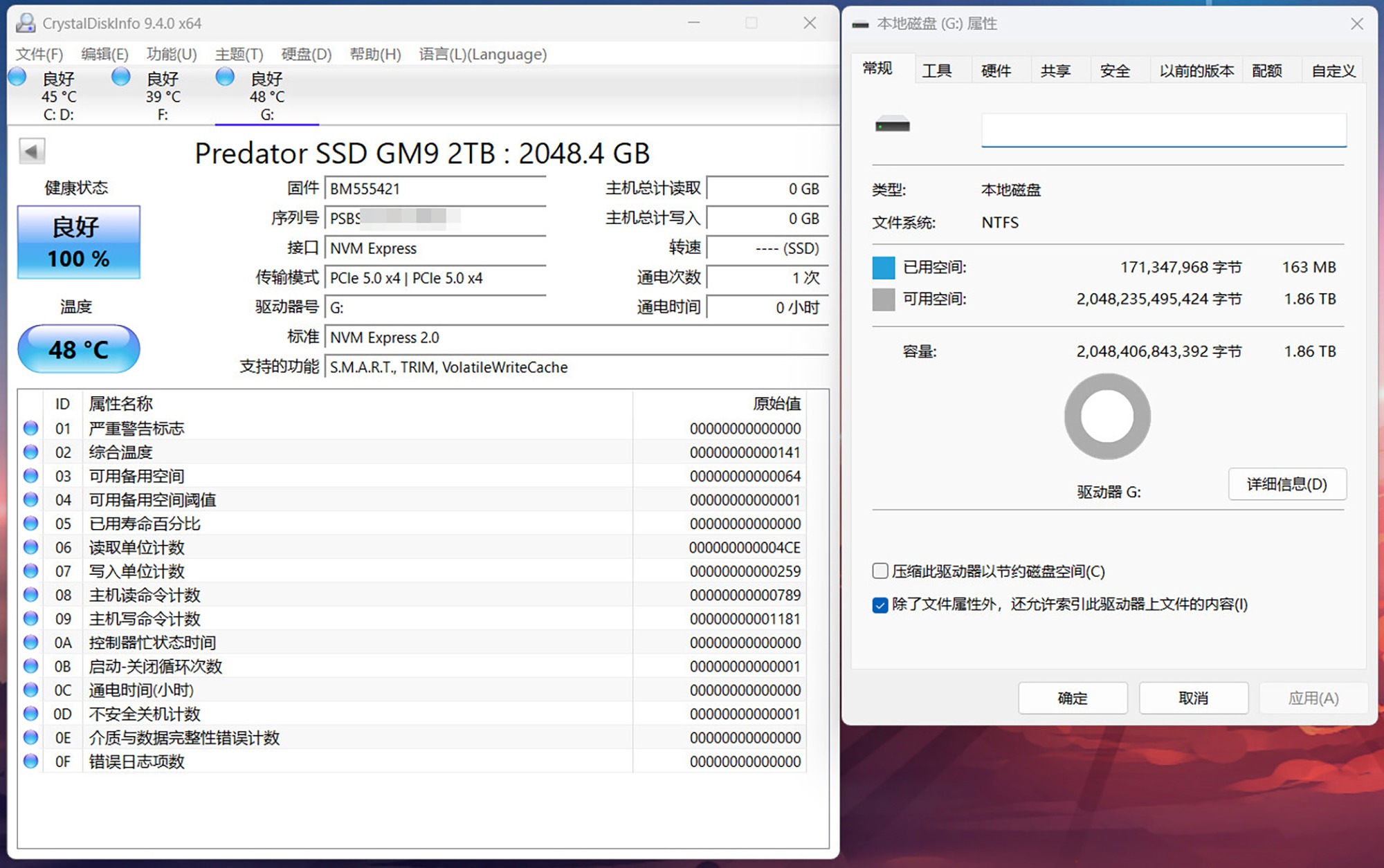Click the 详细信息(D) button
Image resolution: width=1384 pixels, height=868 pixels.
(x=1286, y=484)
